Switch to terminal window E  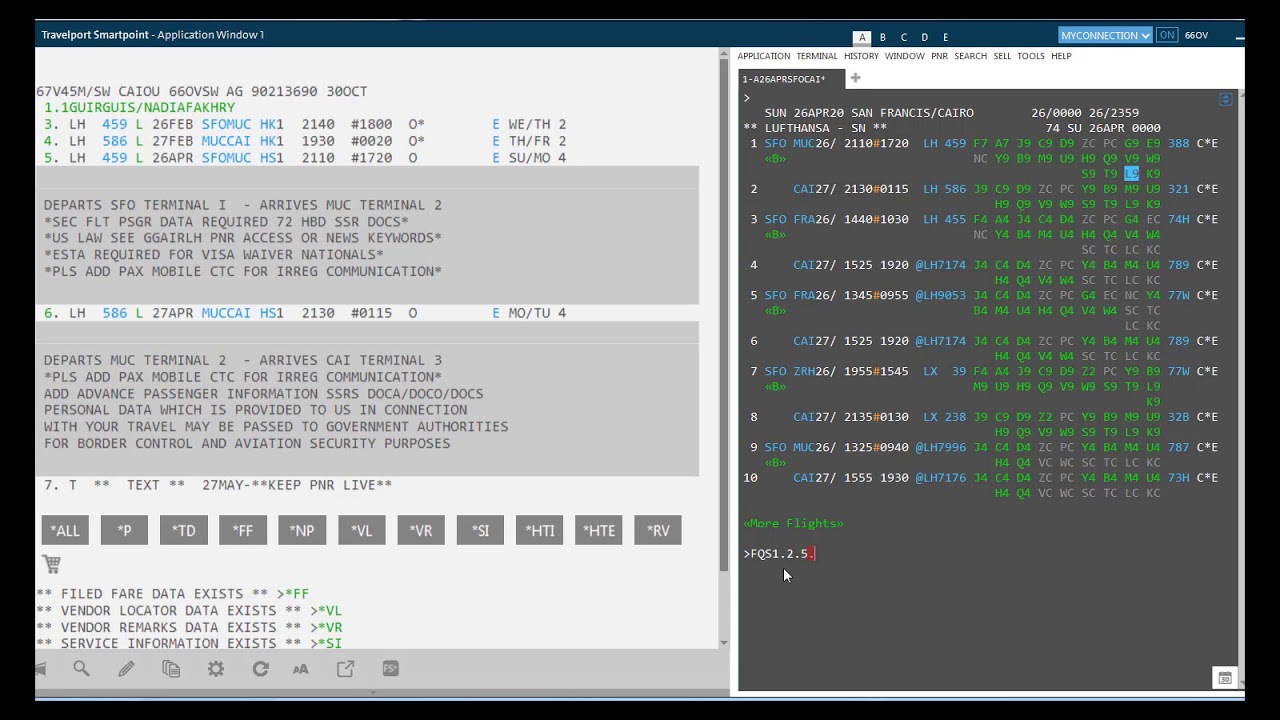tap(945, 37)
